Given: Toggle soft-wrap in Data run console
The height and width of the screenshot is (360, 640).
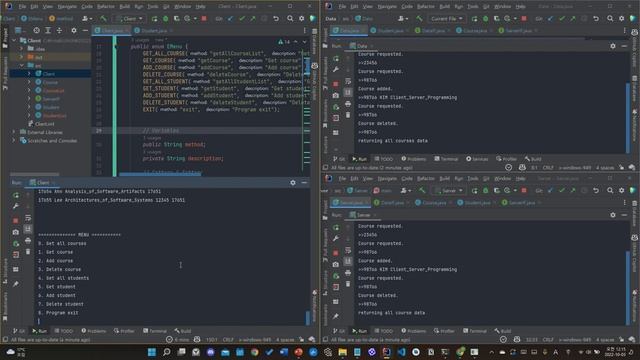Looking at the screenshot, I should pyautogui.click(x=348, y=81).
